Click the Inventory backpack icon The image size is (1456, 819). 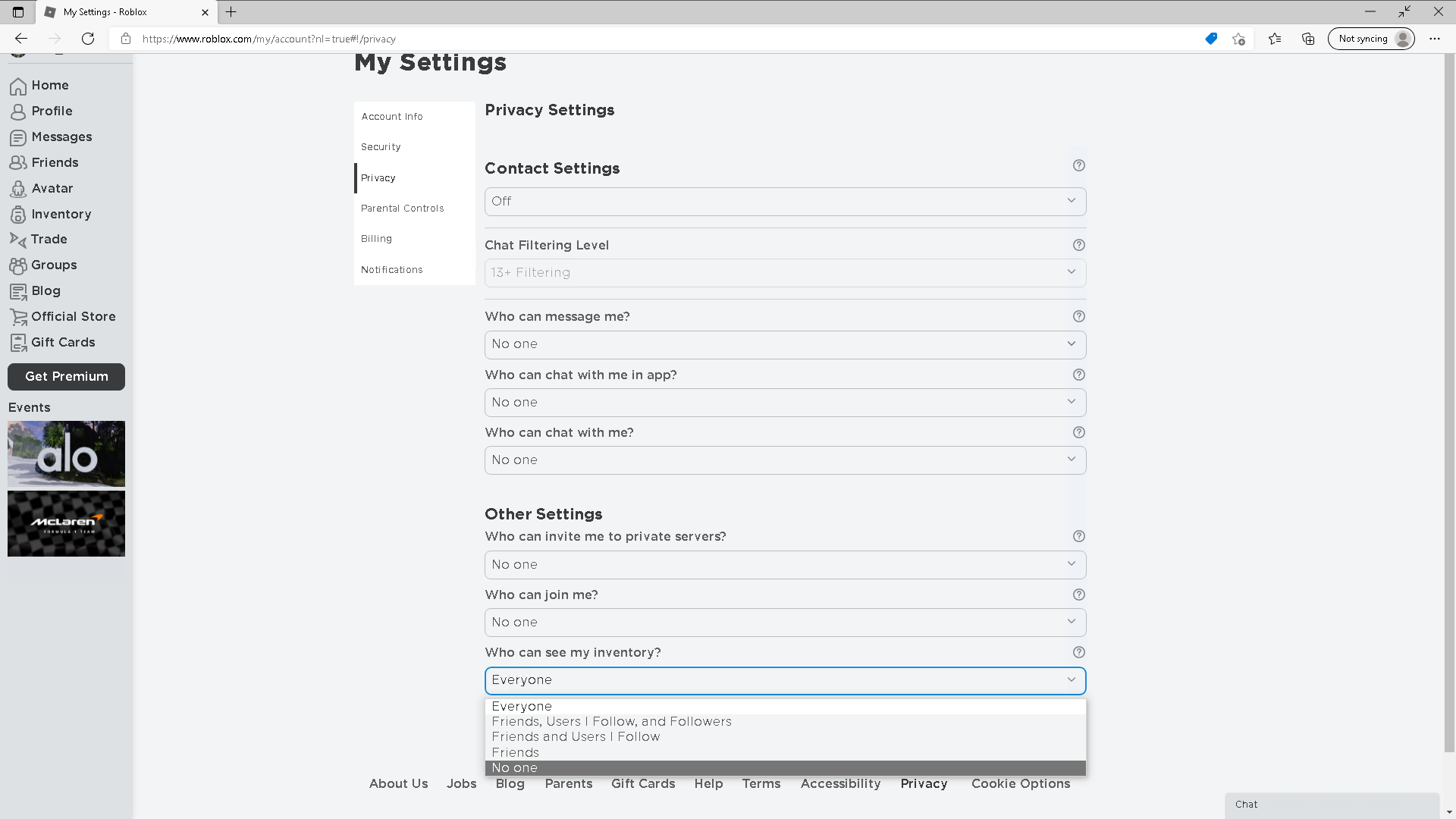(18, 215)
